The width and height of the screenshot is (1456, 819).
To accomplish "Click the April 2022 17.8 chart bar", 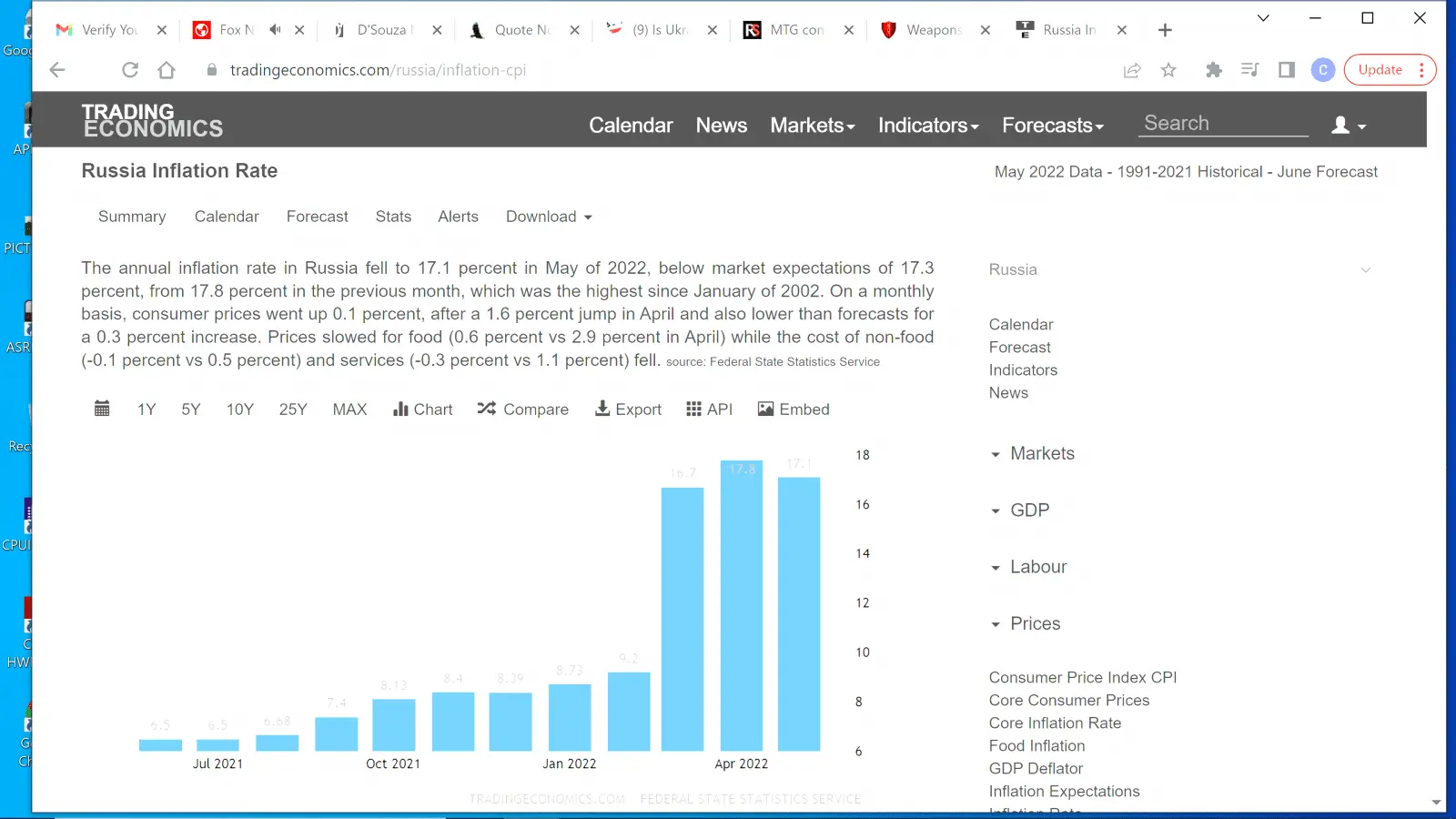I will click(741, 605).
